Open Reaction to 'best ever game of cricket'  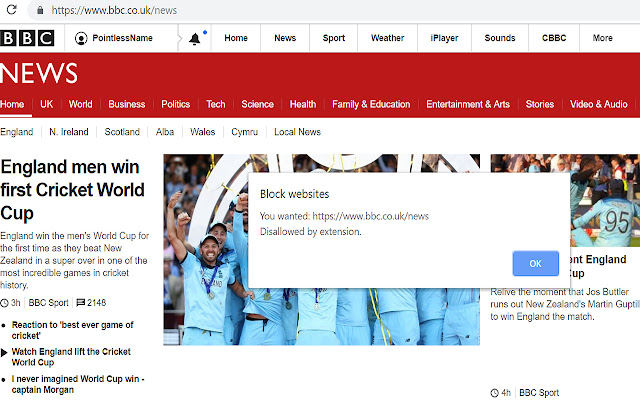[72, 330]
